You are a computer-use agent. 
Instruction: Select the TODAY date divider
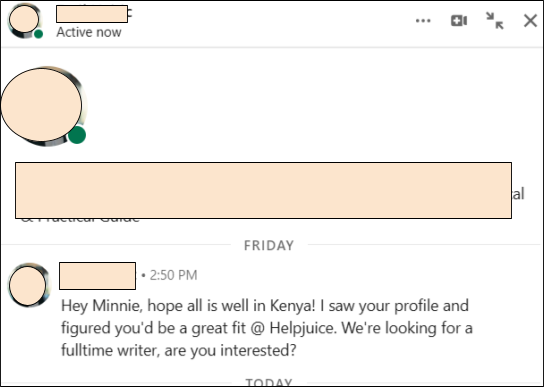269,382
